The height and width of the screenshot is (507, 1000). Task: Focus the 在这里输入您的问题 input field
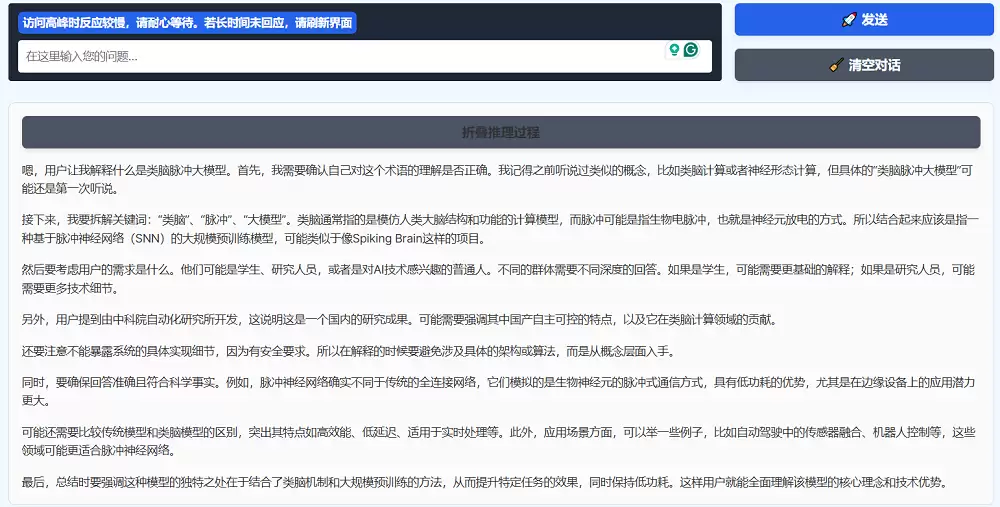(x=340, y=57)
